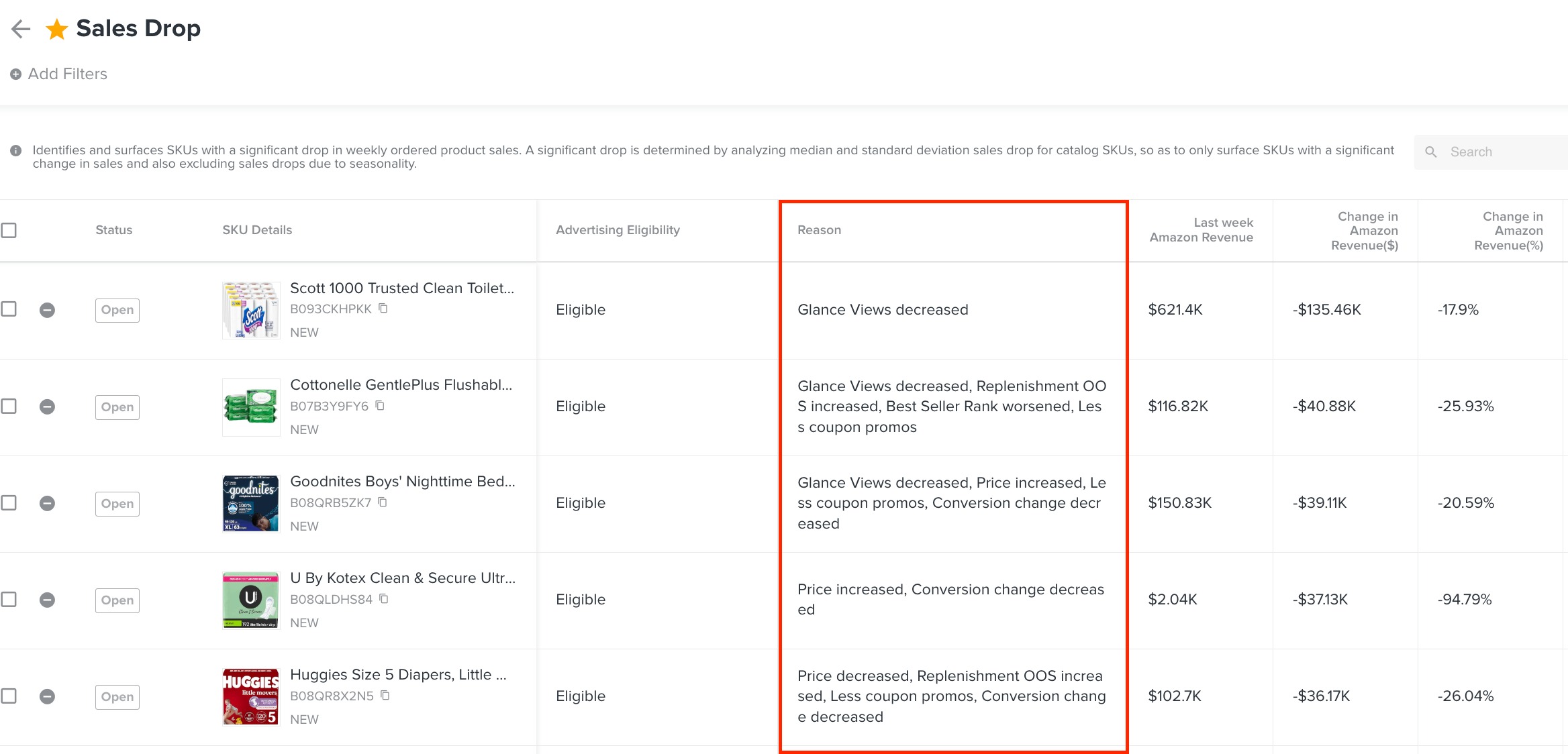Image resolution: width=1568 pixels, height=754 pixels.
Task: Open Cottonelle GentlePlus Flushabl... title
Action: pos(401,384)
